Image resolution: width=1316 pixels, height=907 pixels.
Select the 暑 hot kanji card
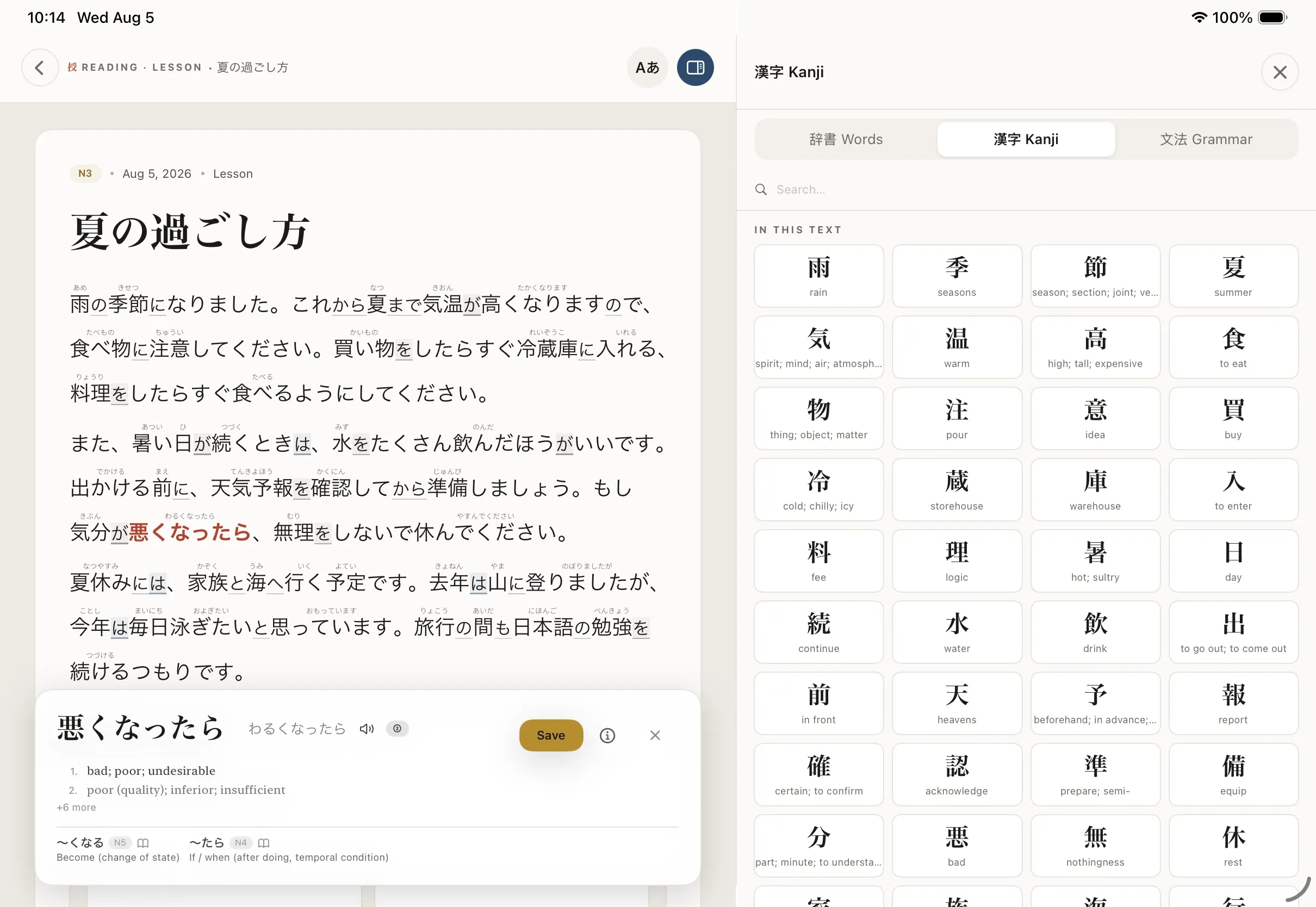(x=1096, y=561)
